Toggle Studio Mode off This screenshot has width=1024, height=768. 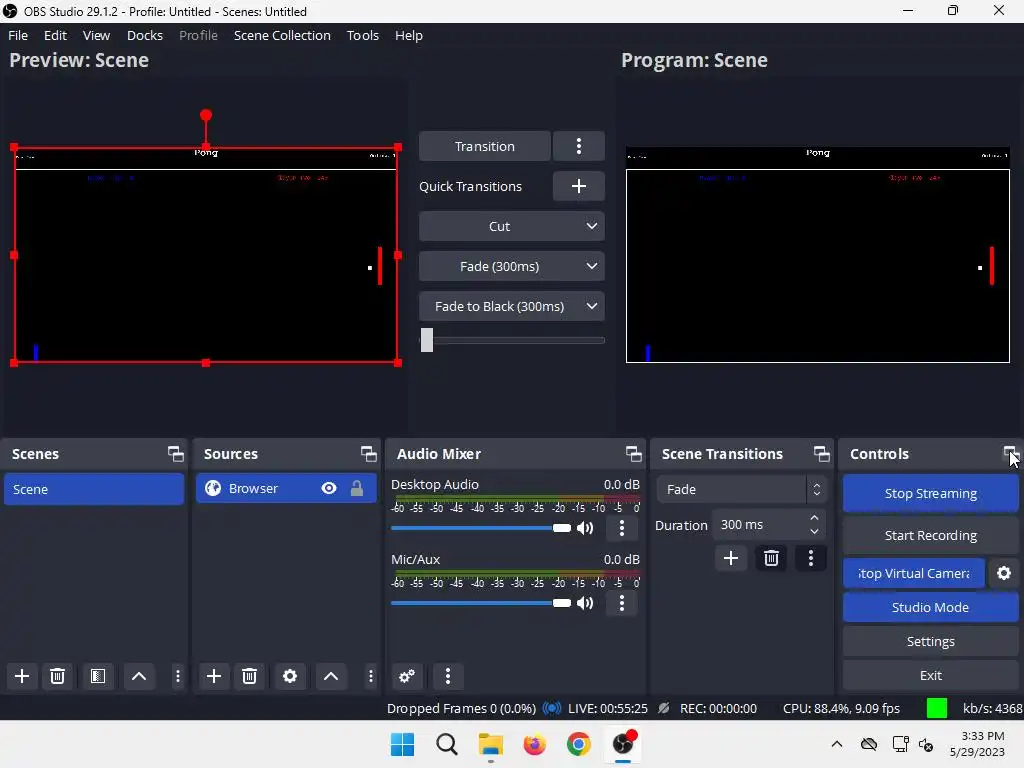(x=930, y=607)
